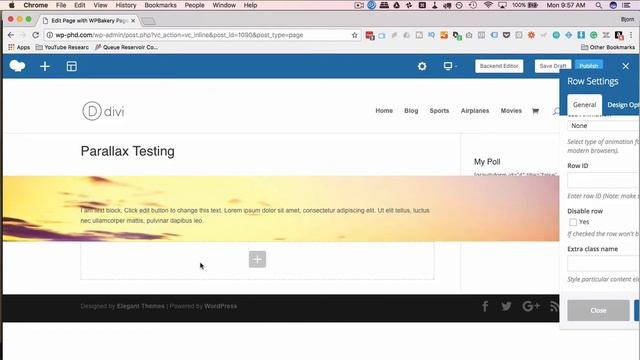Open the Home nav link
The image size is (640, 360).
click(384, 111)
